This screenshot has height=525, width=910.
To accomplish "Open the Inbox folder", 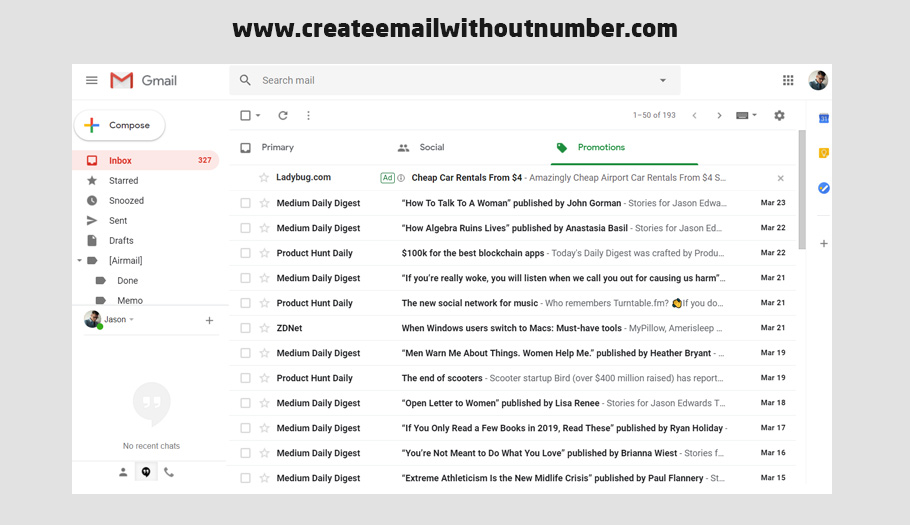I will 146,160.
